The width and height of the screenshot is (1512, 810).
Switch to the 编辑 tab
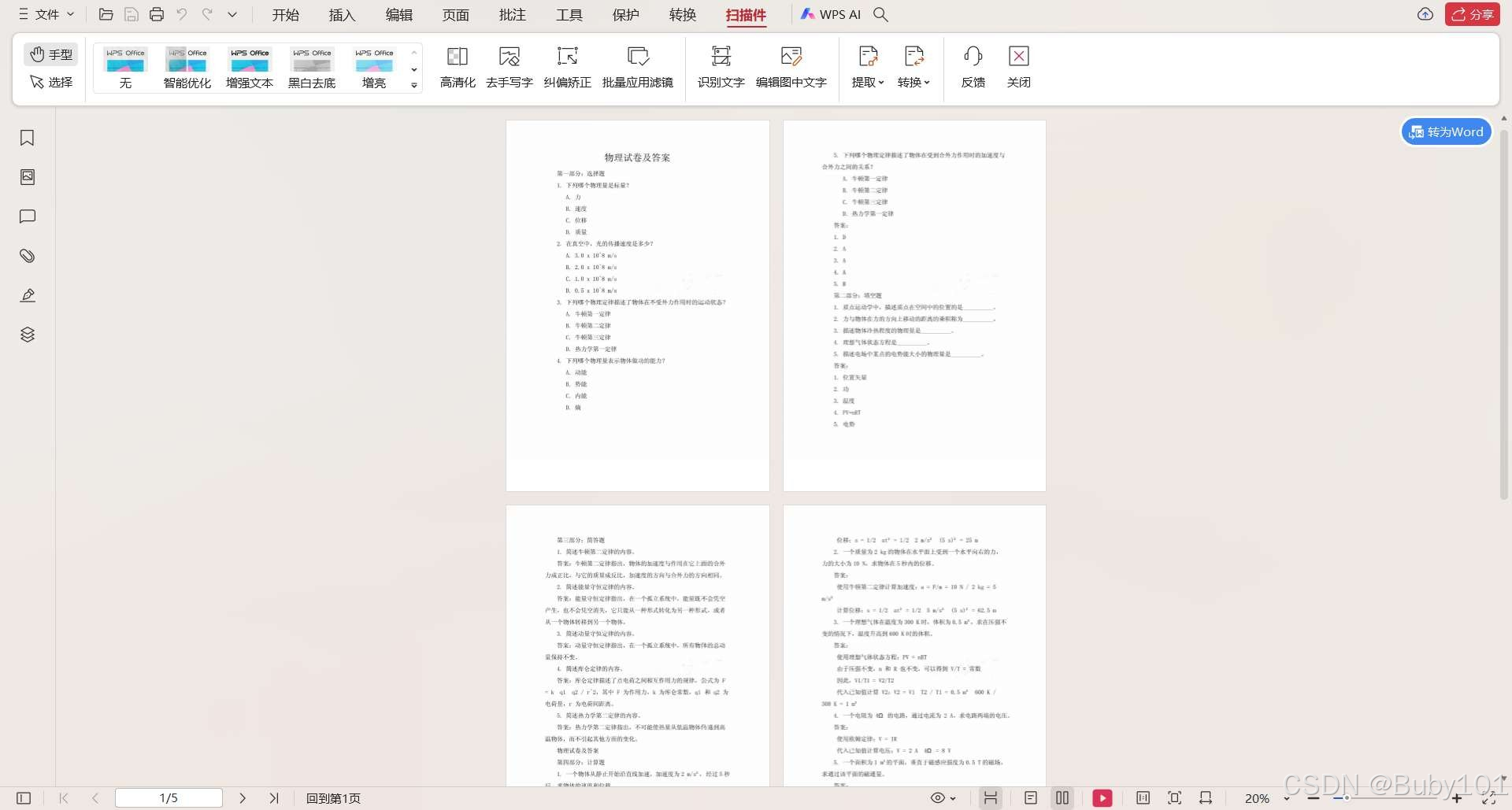click(398, 15)
